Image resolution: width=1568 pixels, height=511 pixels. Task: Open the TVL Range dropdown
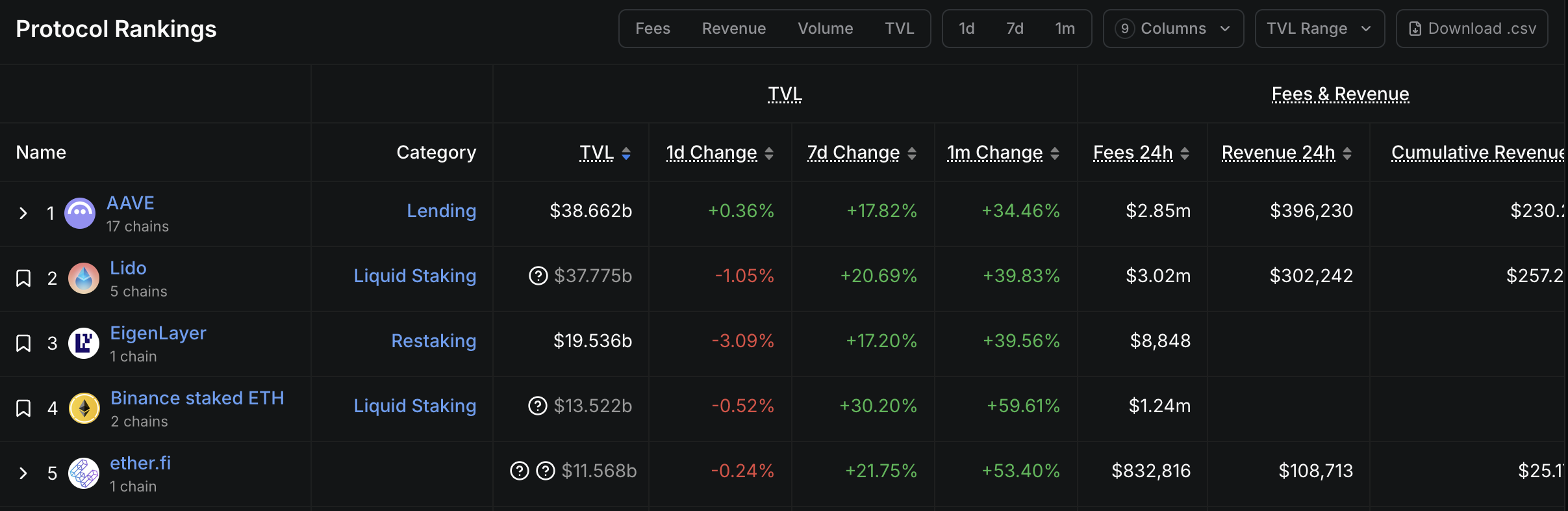point(1319,29)
